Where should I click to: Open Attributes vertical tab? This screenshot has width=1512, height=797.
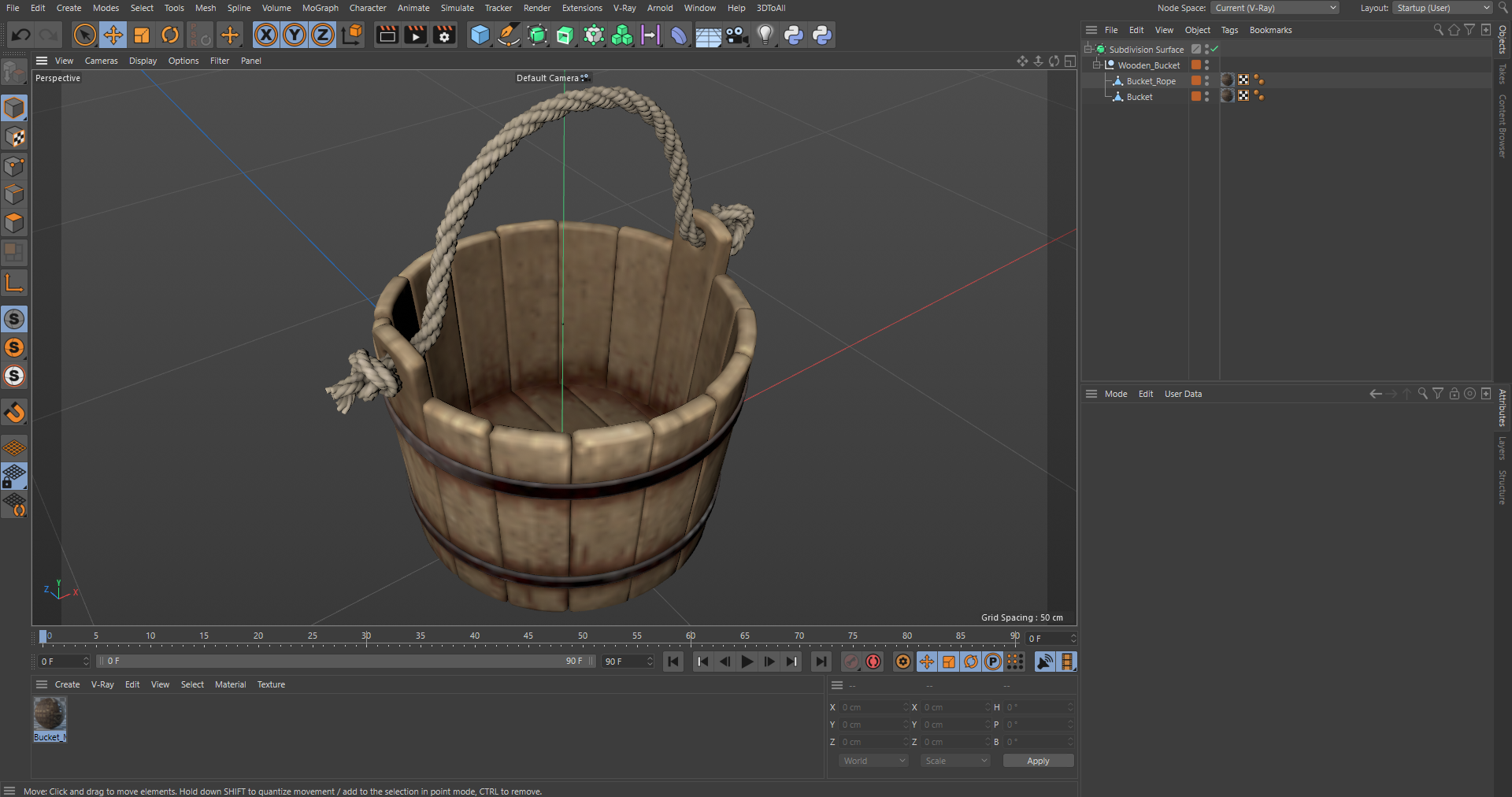point(1503,407)
